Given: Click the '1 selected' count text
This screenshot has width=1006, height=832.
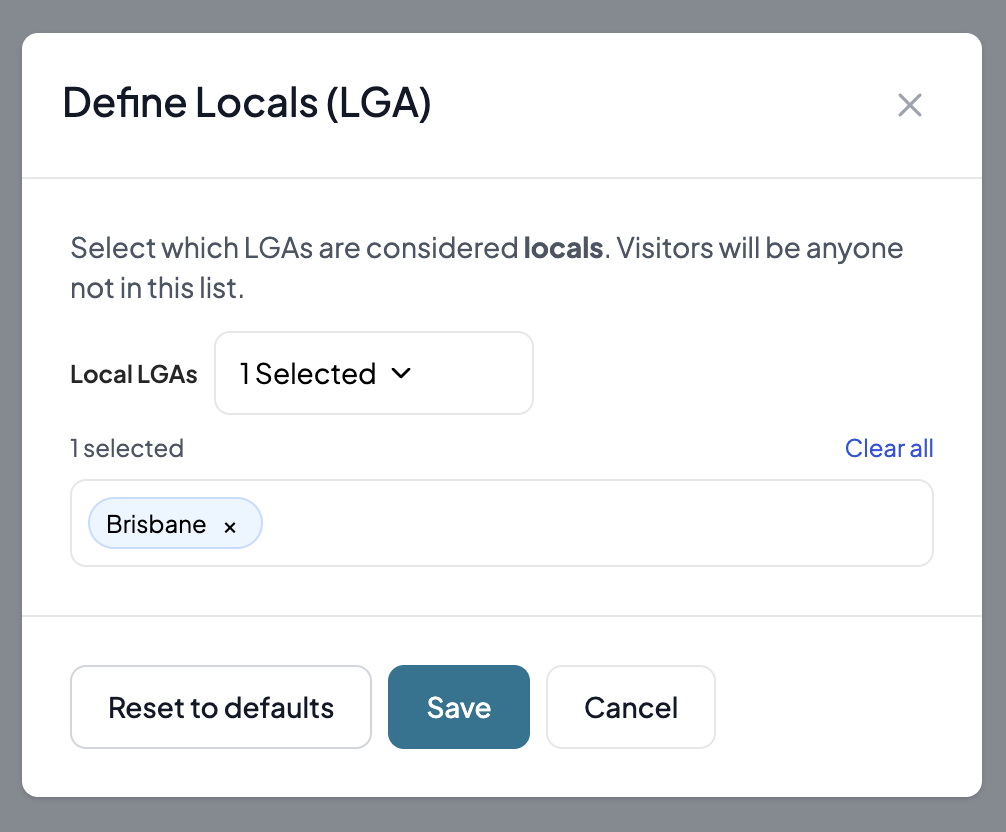Looking at the screenshot, I should (127, 448).
